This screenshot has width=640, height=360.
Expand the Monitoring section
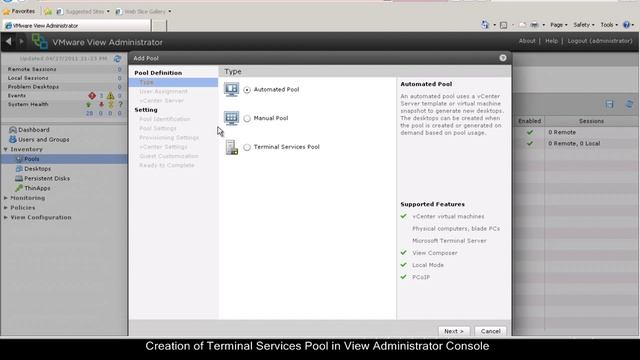click(x=6, y=198)
